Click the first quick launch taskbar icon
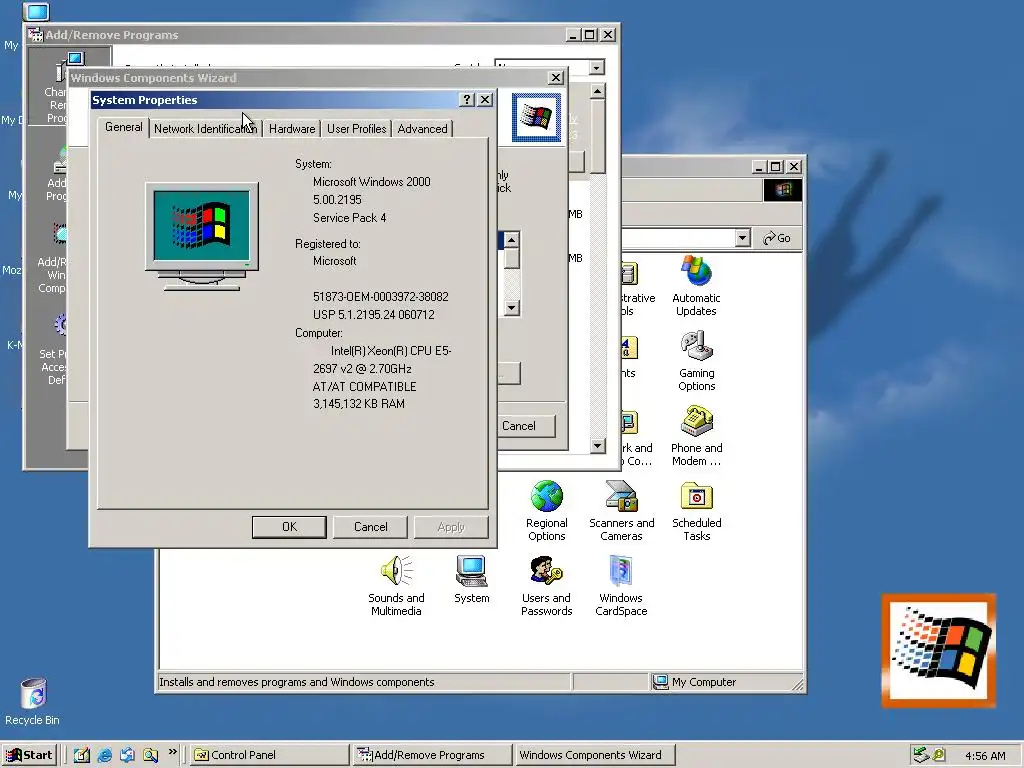This screenshot has height=768, width=1024. click(x=82, y=755)
